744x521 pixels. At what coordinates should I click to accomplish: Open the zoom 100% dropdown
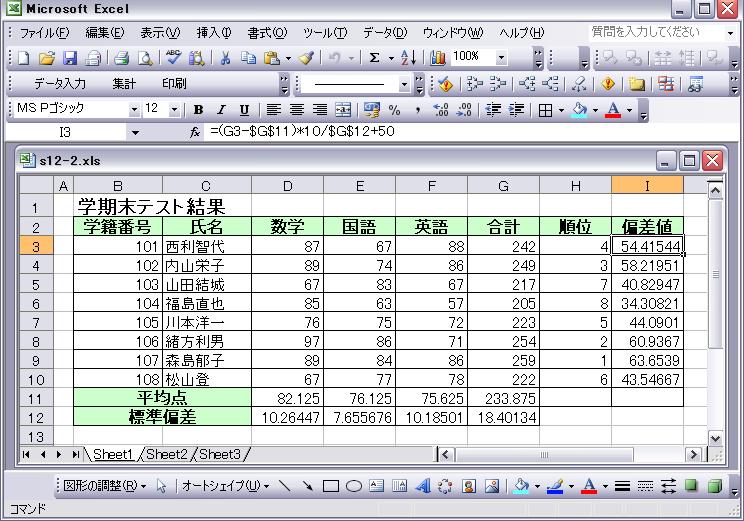coord(501,58)
